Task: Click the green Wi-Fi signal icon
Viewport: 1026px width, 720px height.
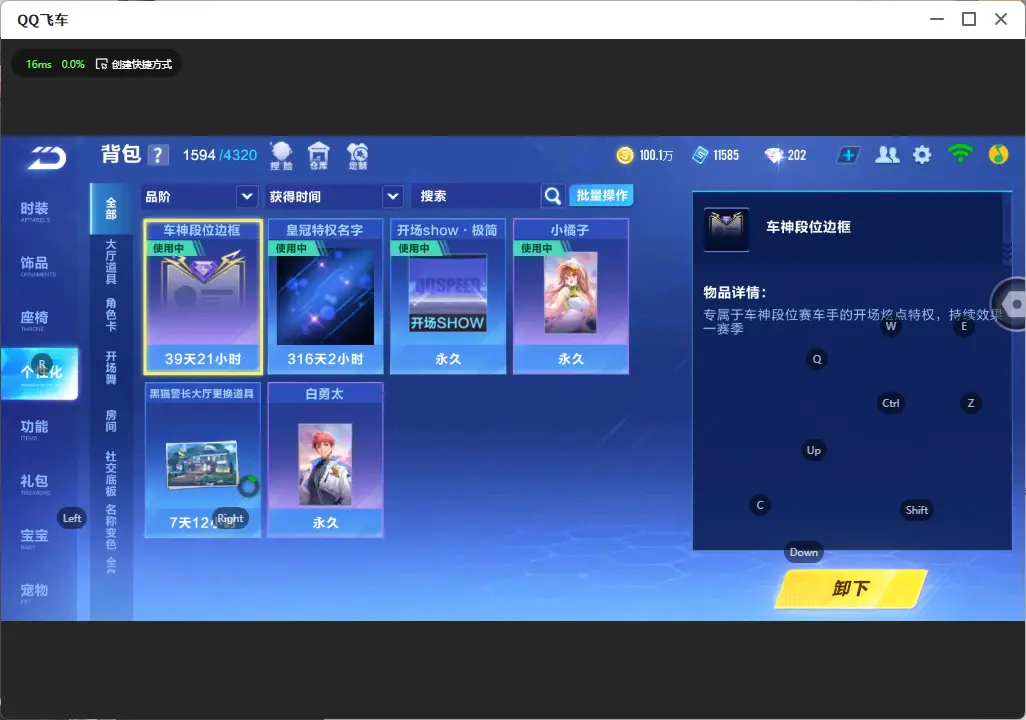Action: point(960,154)
